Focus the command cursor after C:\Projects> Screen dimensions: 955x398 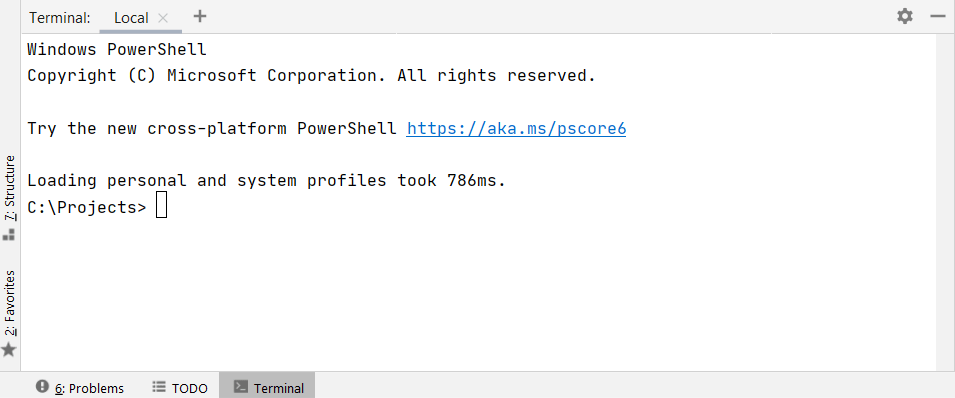click(161, 205)
